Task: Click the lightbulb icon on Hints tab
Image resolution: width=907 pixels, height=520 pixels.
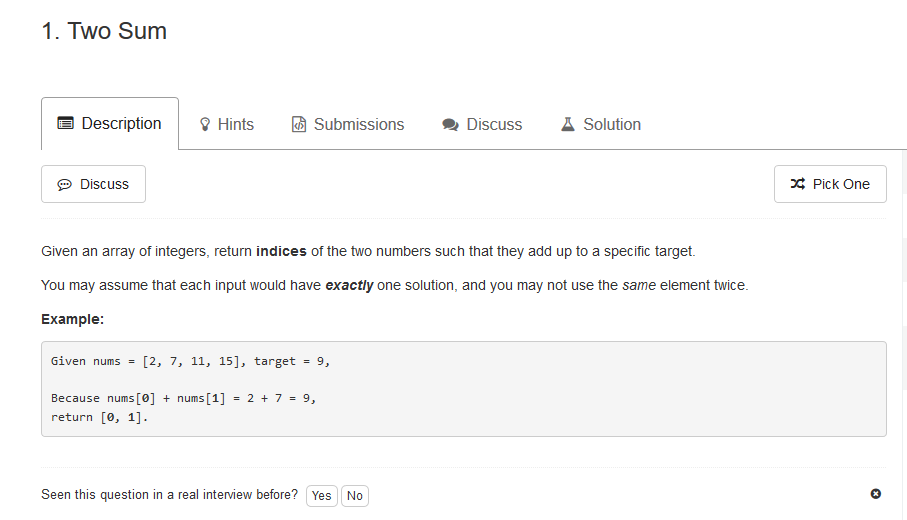Action: point(205,124)
